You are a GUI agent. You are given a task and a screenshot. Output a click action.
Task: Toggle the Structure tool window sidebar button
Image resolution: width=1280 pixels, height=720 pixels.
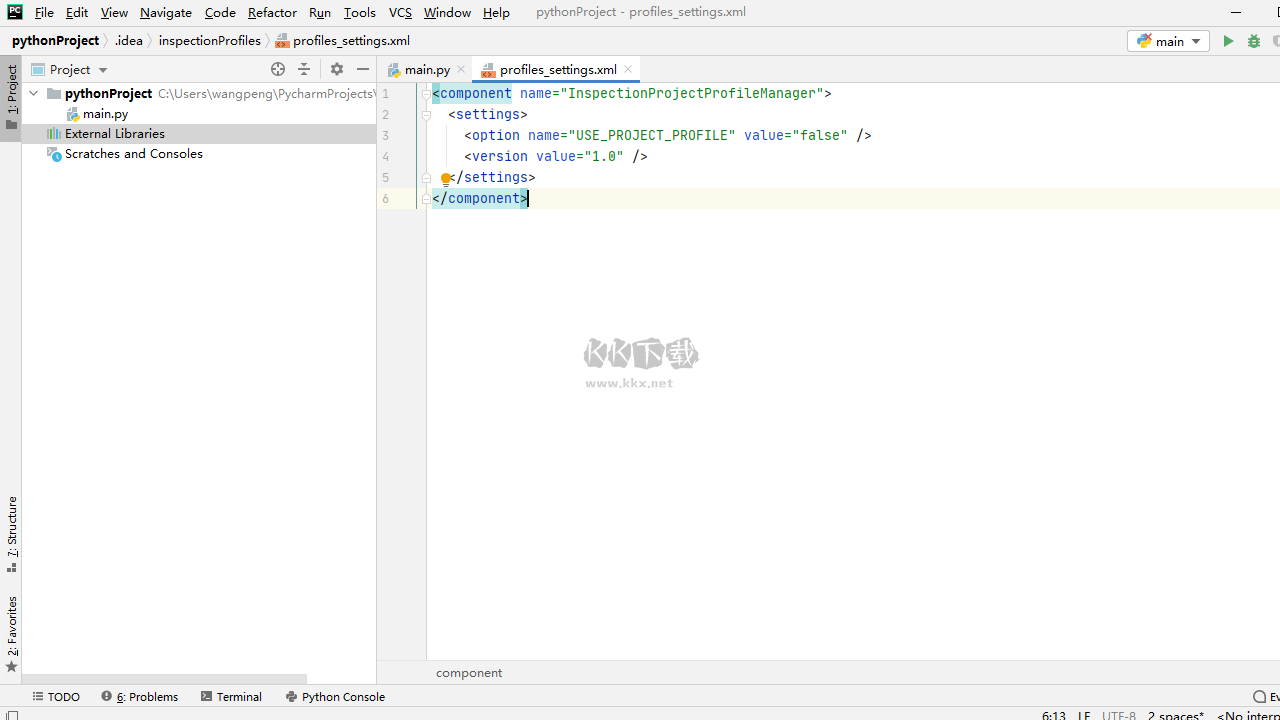point(11,533)
